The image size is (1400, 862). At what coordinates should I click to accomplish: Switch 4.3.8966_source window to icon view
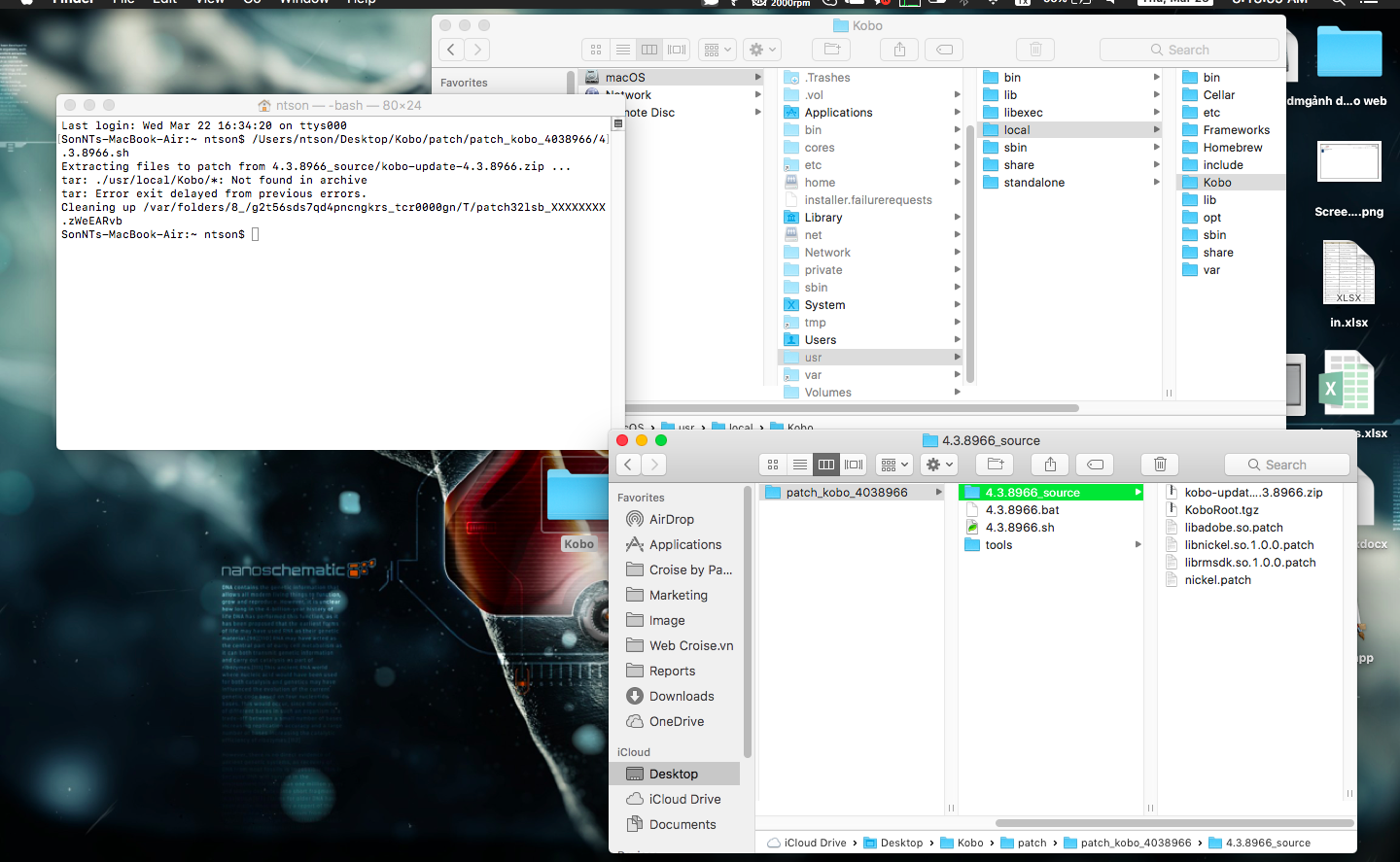pos(773,465)
